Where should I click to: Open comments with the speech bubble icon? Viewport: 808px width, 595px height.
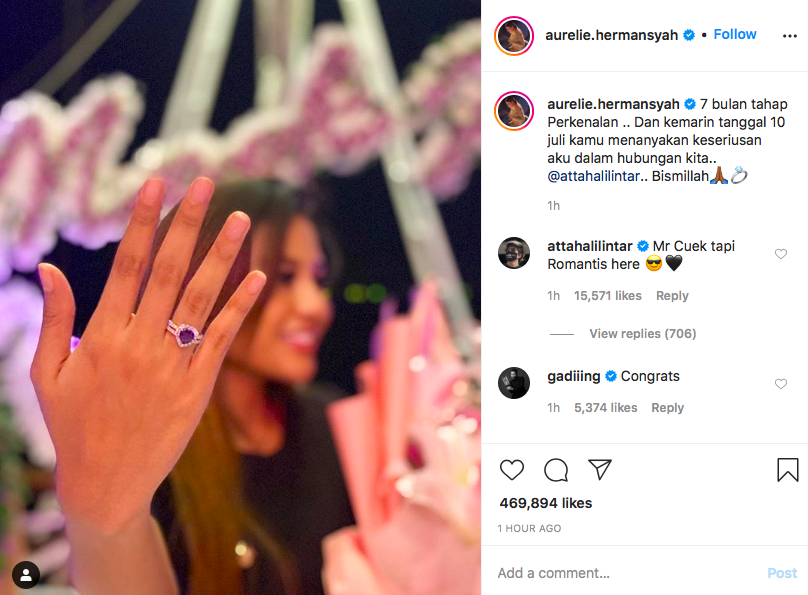pos(556,469)
